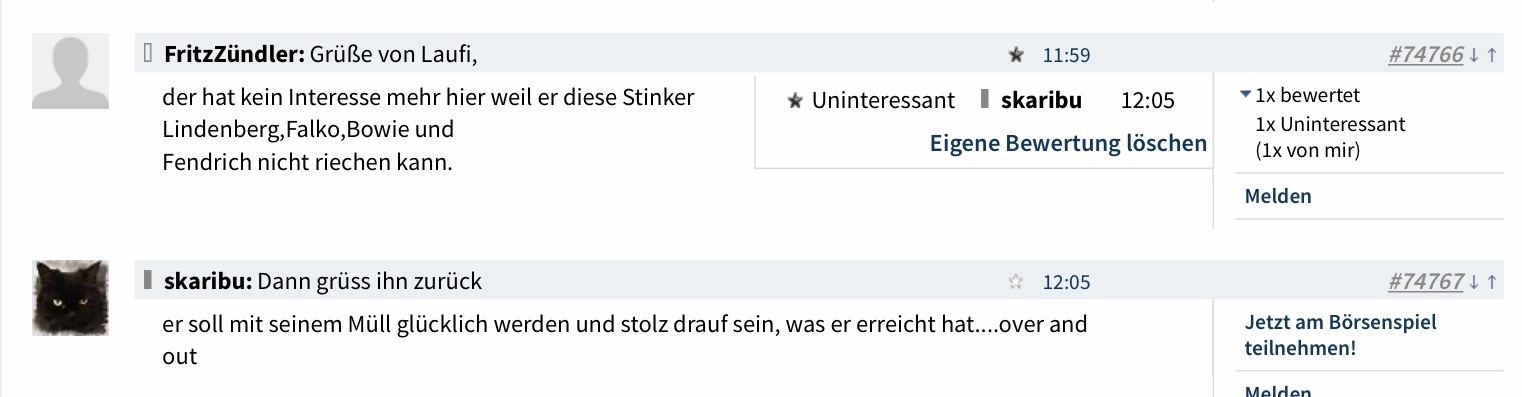Open the post permalink #74766

click(x=1426, y=55)
